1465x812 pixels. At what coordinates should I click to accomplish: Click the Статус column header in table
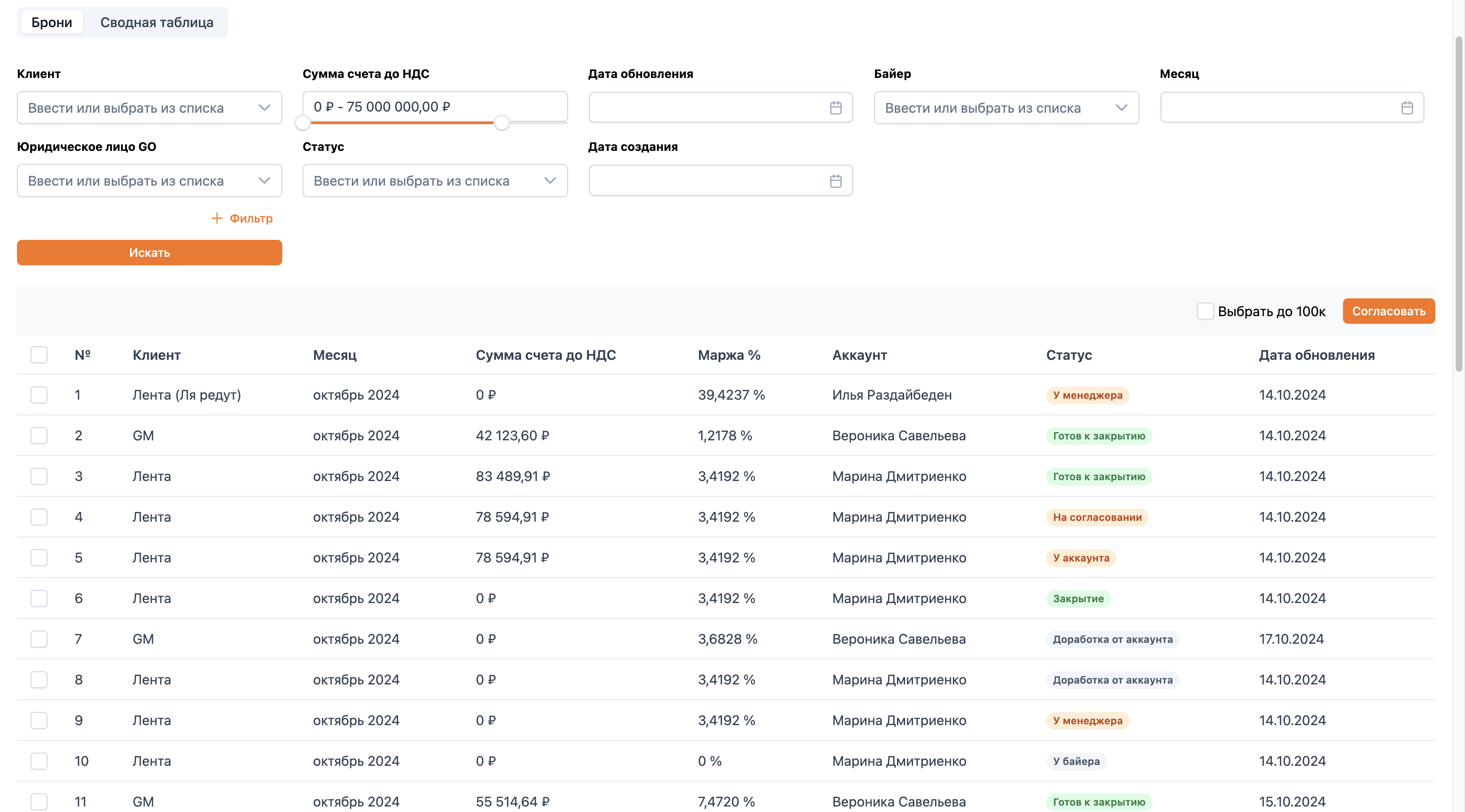tap(1069, 355)
